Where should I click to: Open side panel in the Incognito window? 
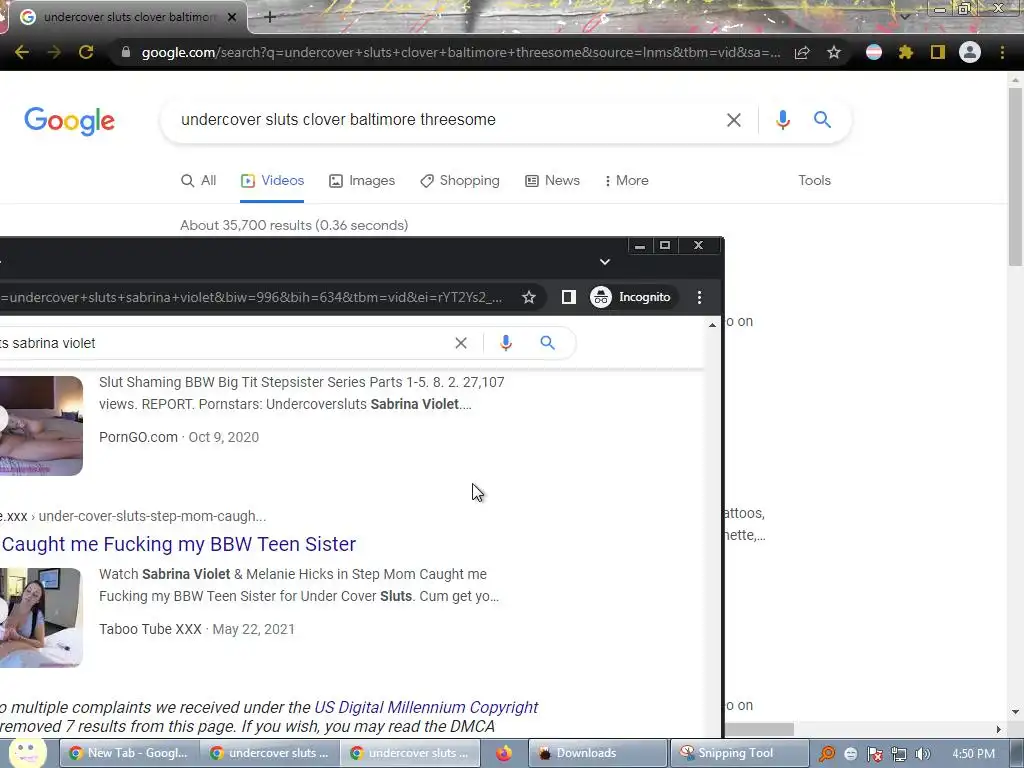(x=568, y=297)
